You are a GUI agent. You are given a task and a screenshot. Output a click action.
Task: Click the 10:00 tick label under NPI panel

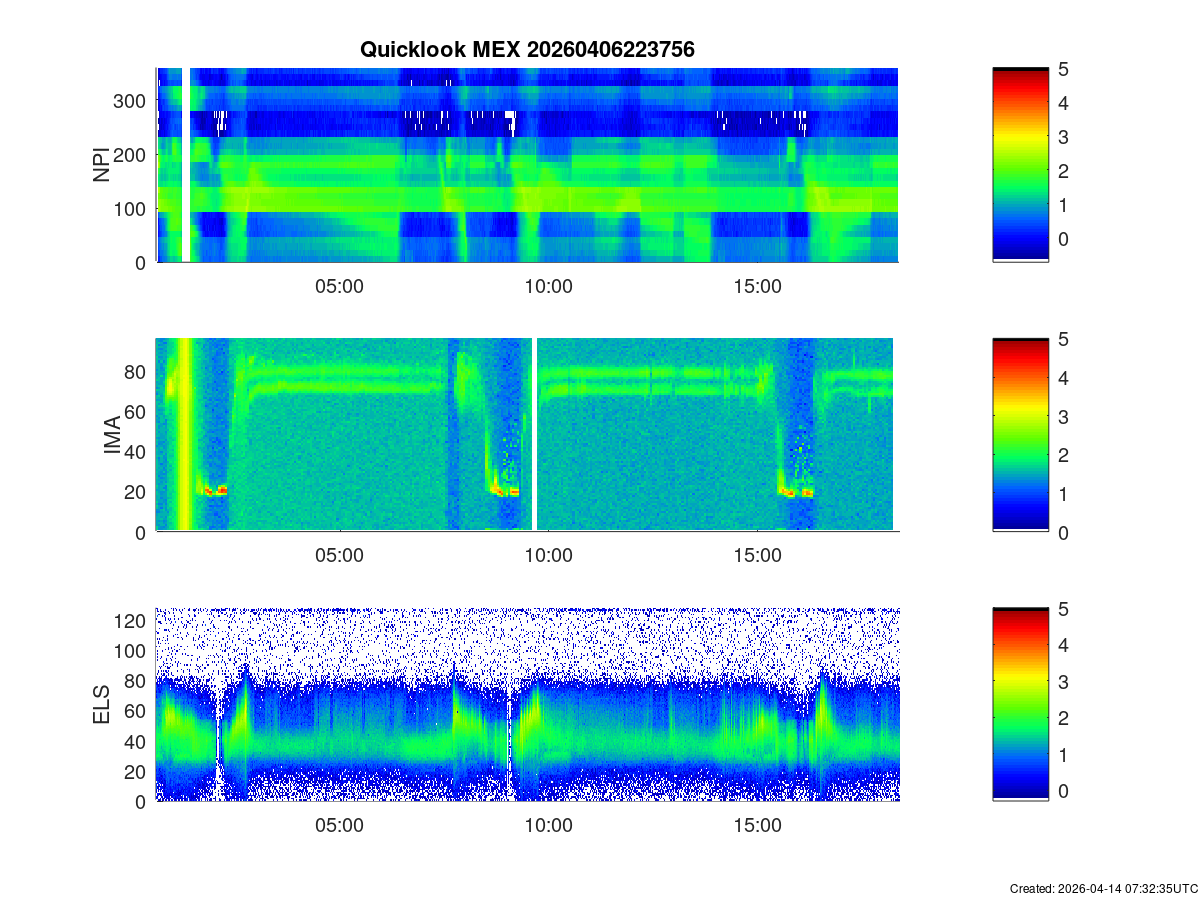coord(548,287)
